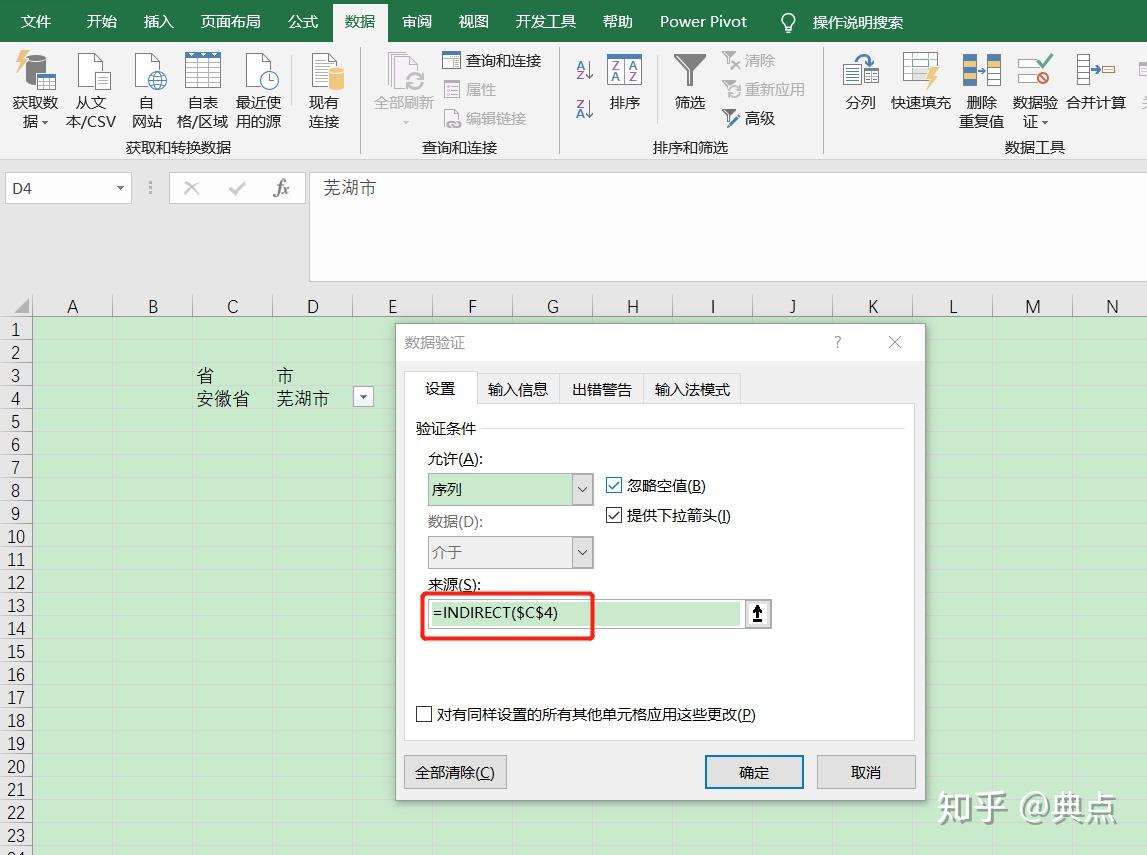Image resolution: width=1147 pixels, height=855 pixels.
Task: Open Data Validation (数据验证) ribbon button
Action: (x=1035, y=91)
